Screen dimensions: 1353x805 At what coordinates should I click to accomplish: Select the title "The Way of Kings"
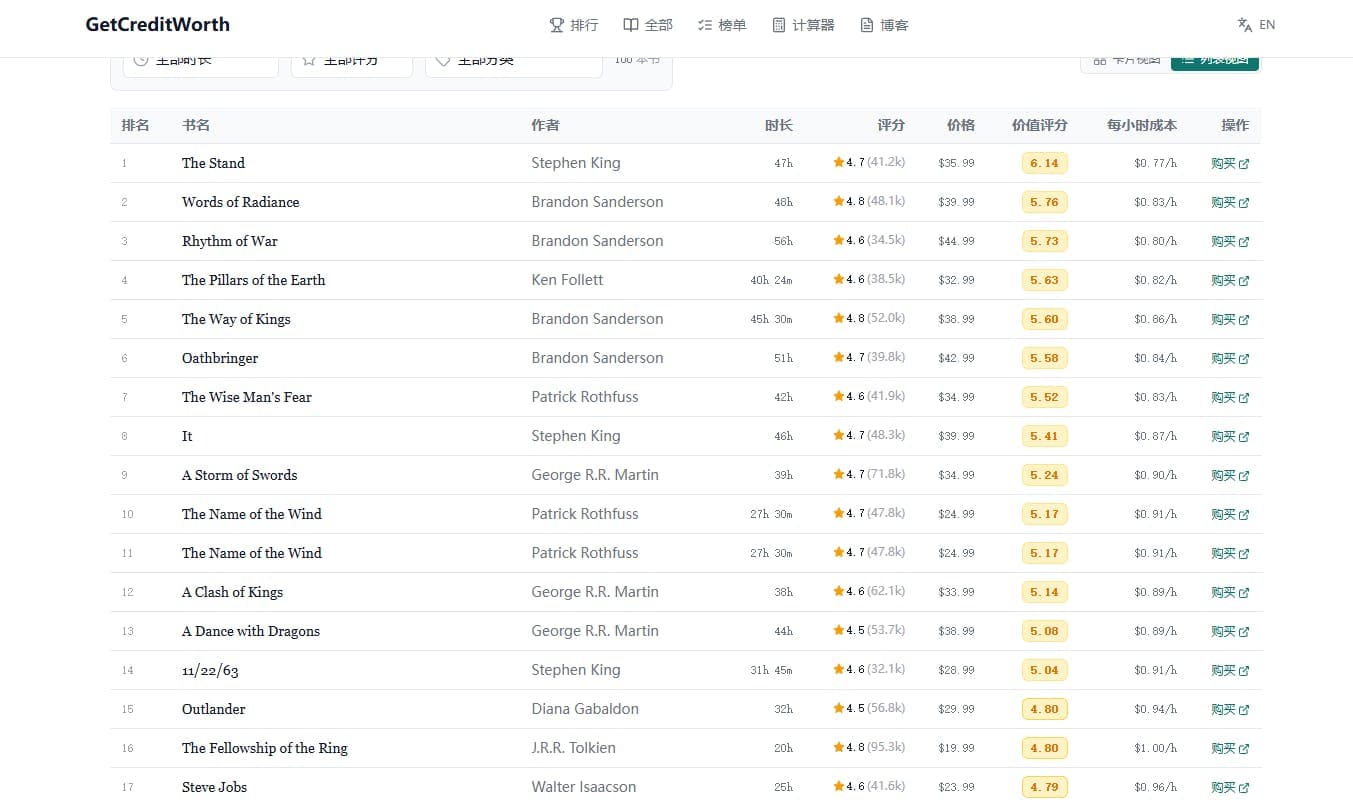click(236, 319)
